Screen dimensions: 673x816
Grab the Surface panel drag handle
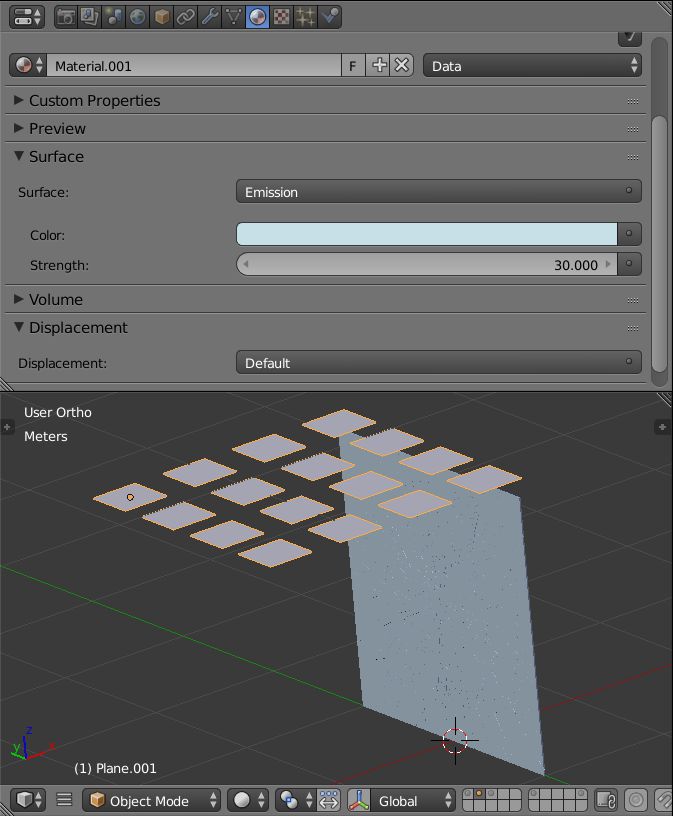pyautogui.click(x=632, y=157)
